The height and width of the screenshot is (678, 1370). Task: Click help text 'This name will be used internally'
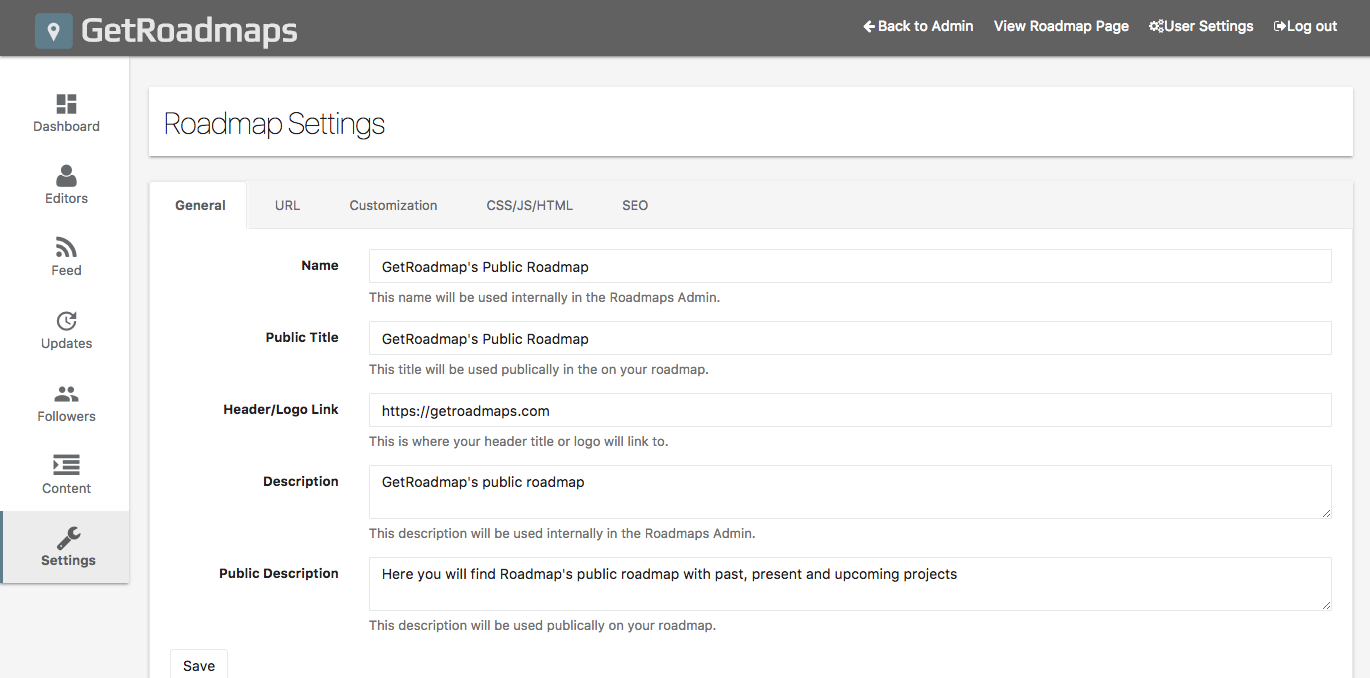click(544, 297)
